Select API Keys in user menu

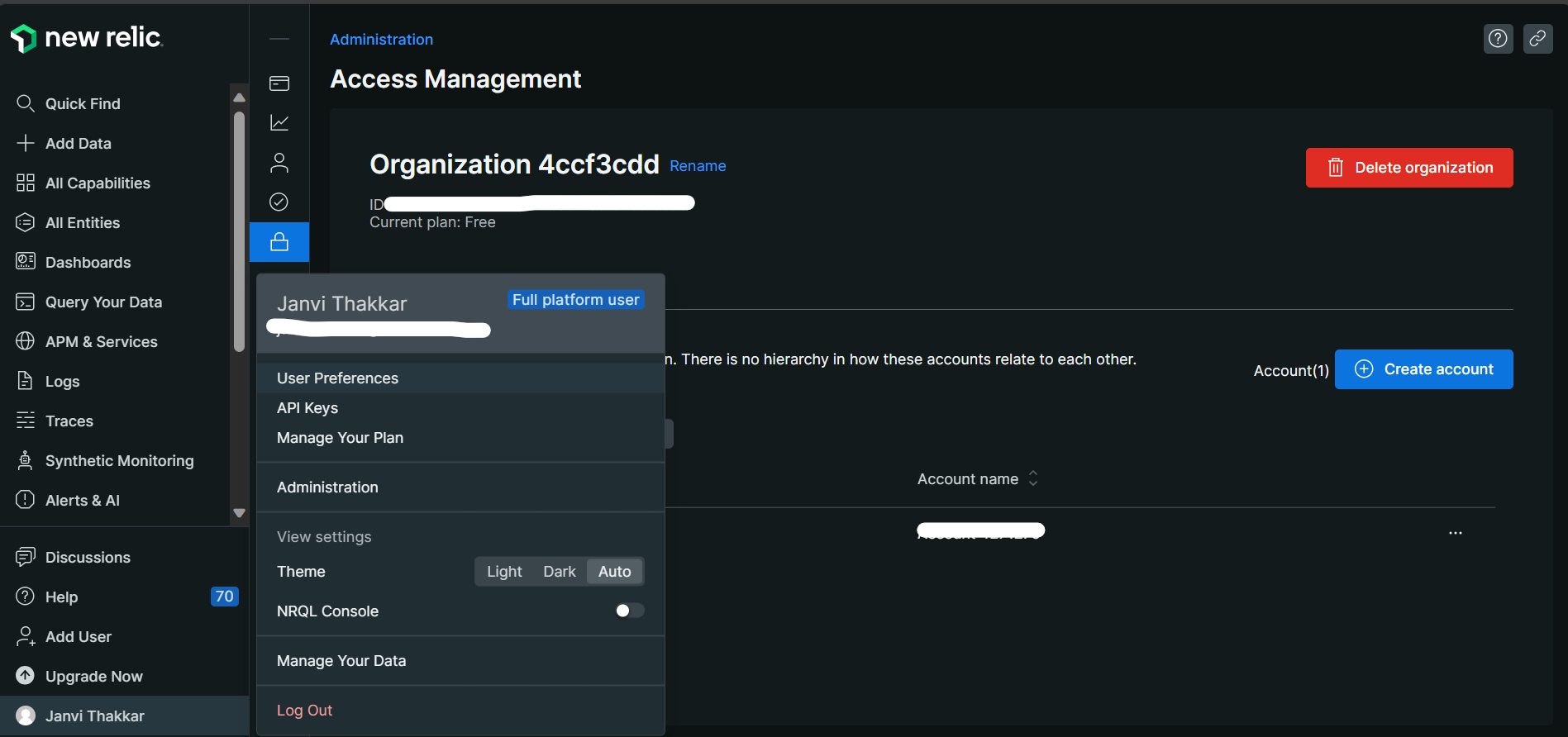[307, 408]
